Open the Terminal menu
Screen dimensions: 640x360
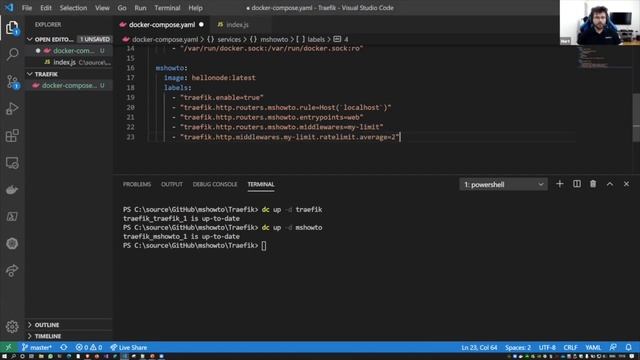tap(167, 8)
